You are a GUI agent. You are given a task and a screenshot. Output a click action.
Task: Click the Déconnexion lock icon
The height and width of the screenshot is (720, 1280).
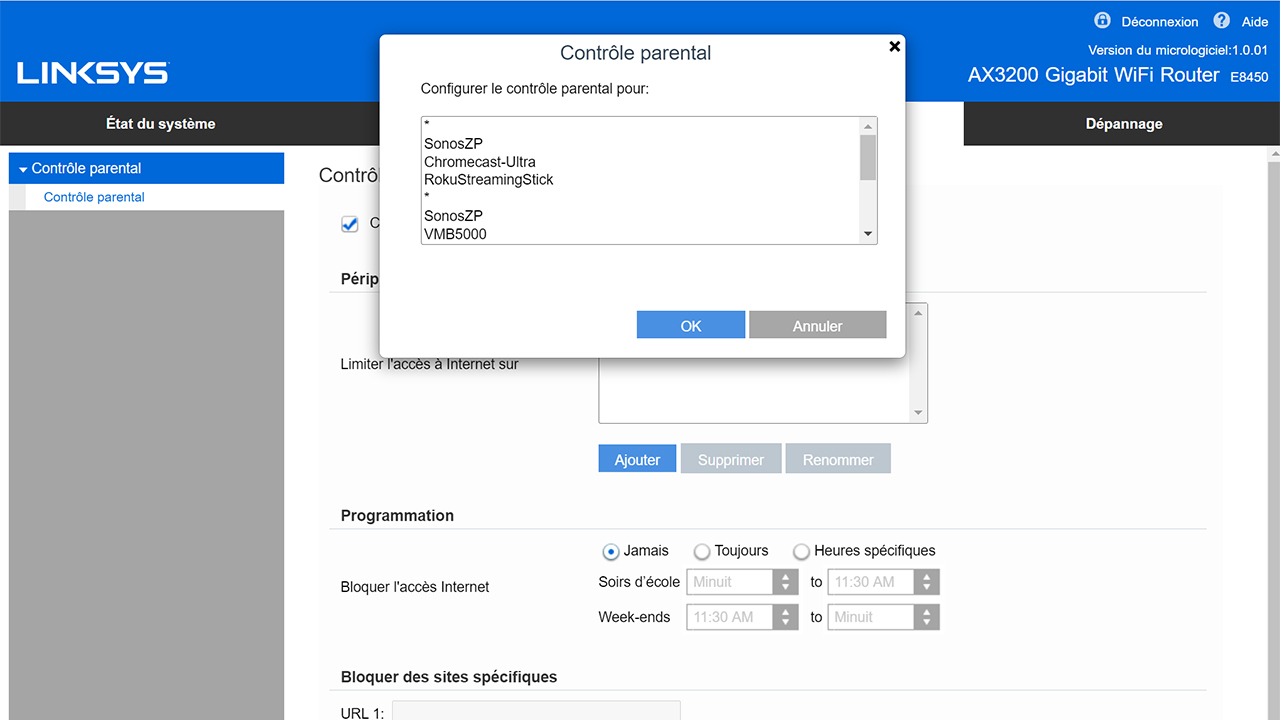1103,21
